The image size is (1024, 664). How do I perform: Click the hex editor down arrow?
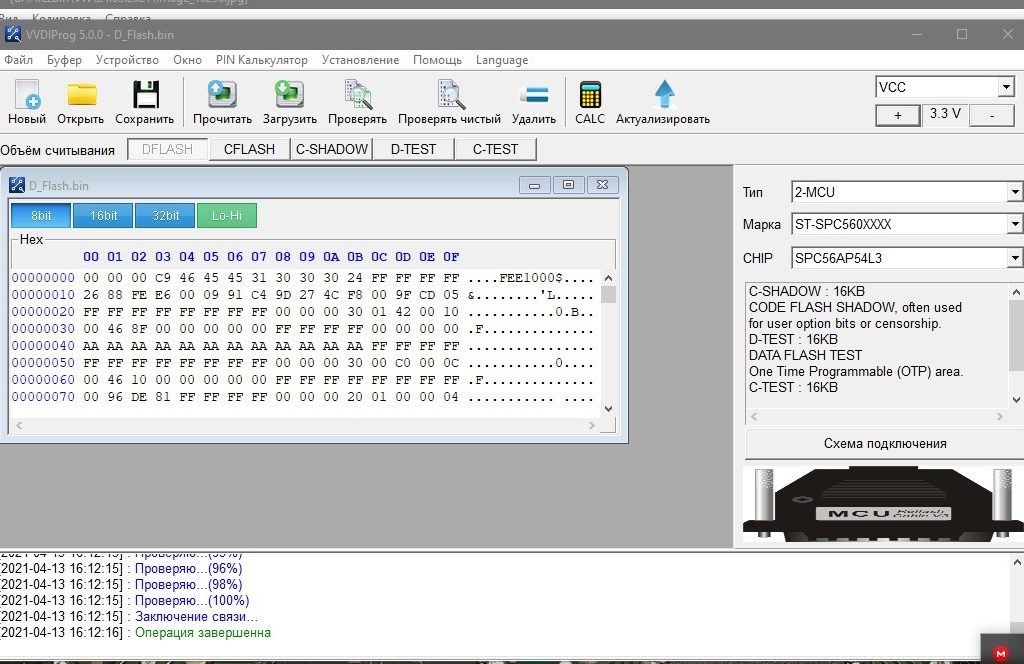tap(609, 409)
